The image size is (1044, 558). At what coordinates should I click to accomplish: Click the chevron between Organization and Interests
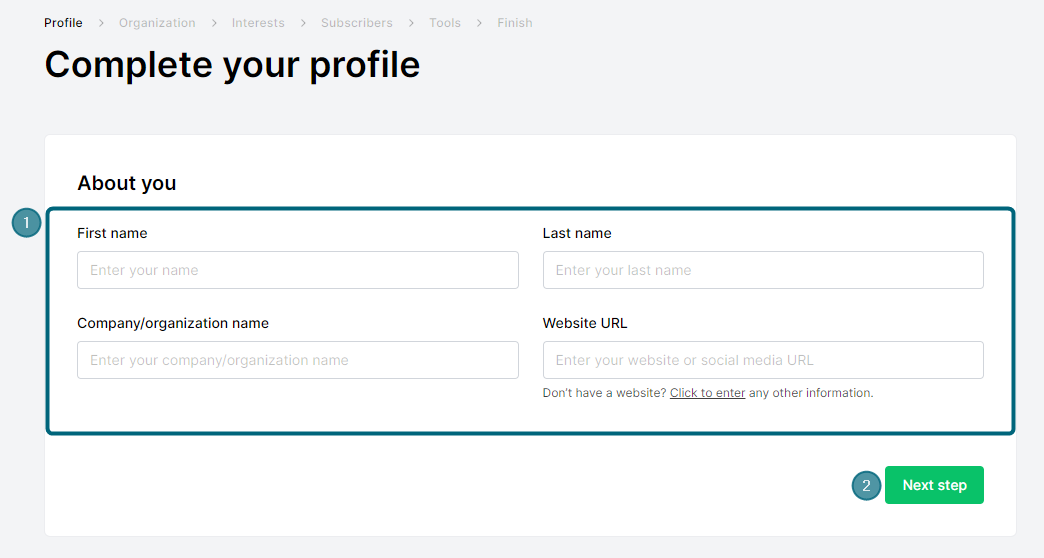214,23
